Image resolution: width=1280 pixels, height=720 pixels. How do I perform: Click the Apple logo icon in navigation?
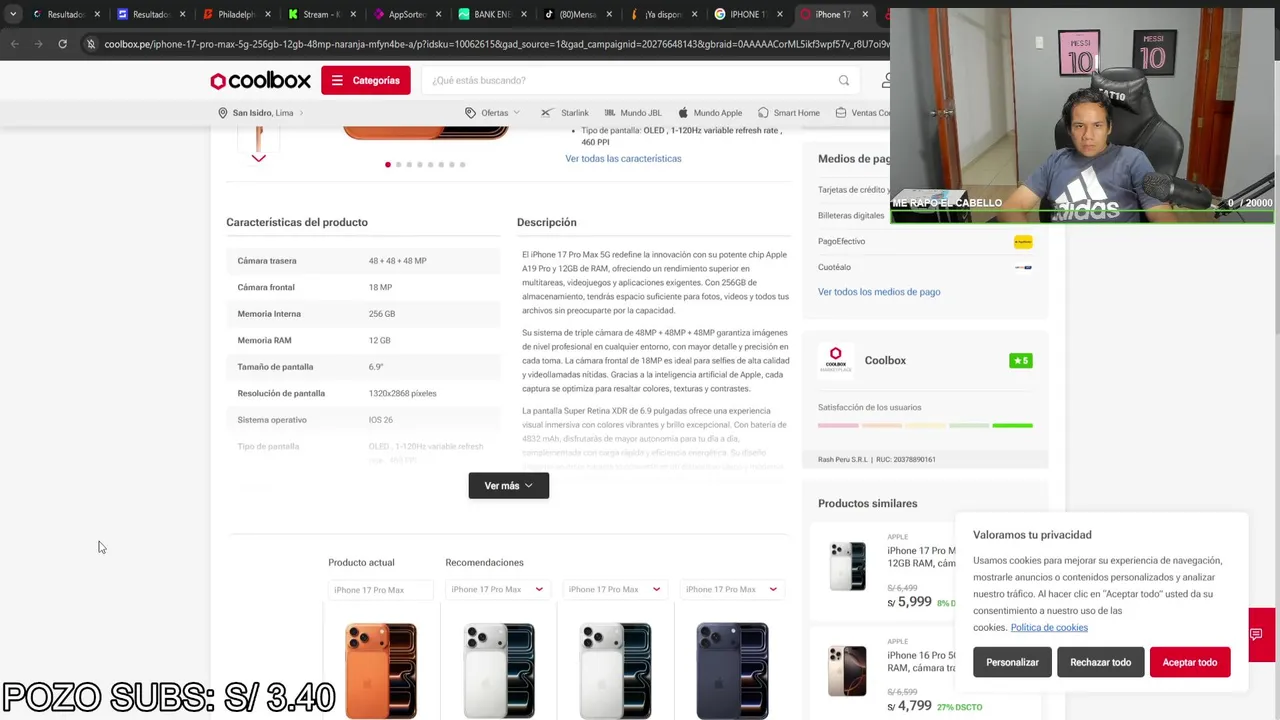[x=684, y=113]
